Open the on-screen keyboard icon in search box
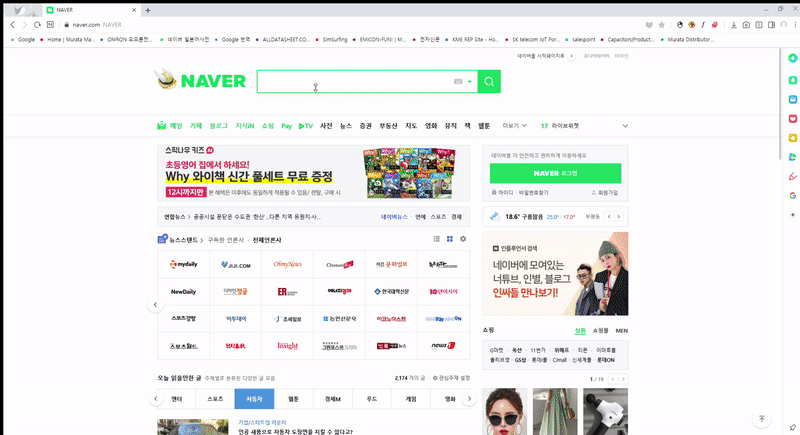Image resolution: width=800 pixels, height=435 pixels. tap(458, 82)
